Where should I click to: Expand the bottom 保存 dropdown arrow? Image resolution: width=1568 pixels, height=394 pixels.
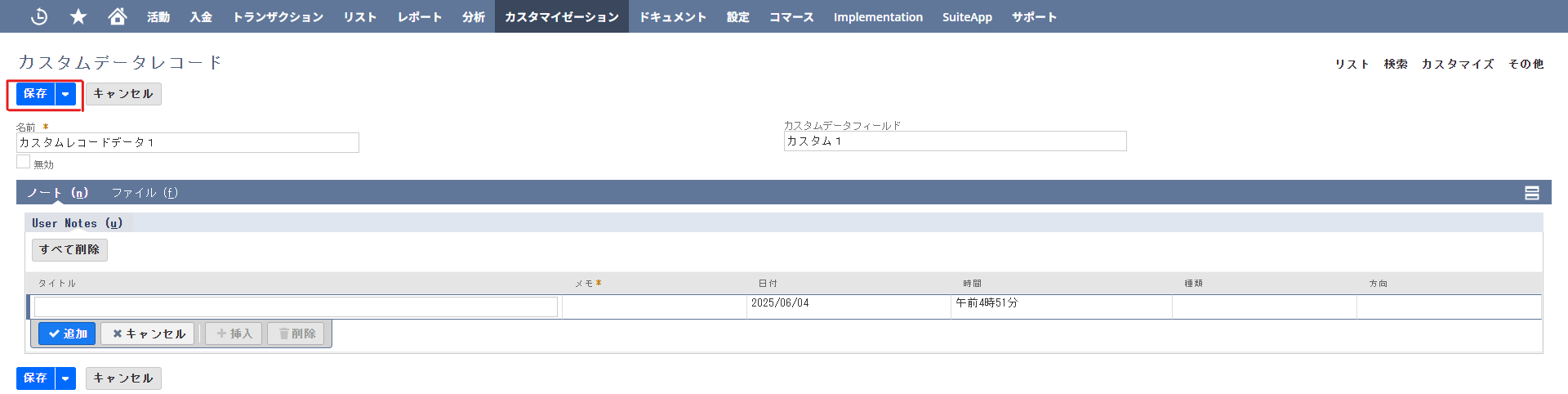(x=65, y=378)
